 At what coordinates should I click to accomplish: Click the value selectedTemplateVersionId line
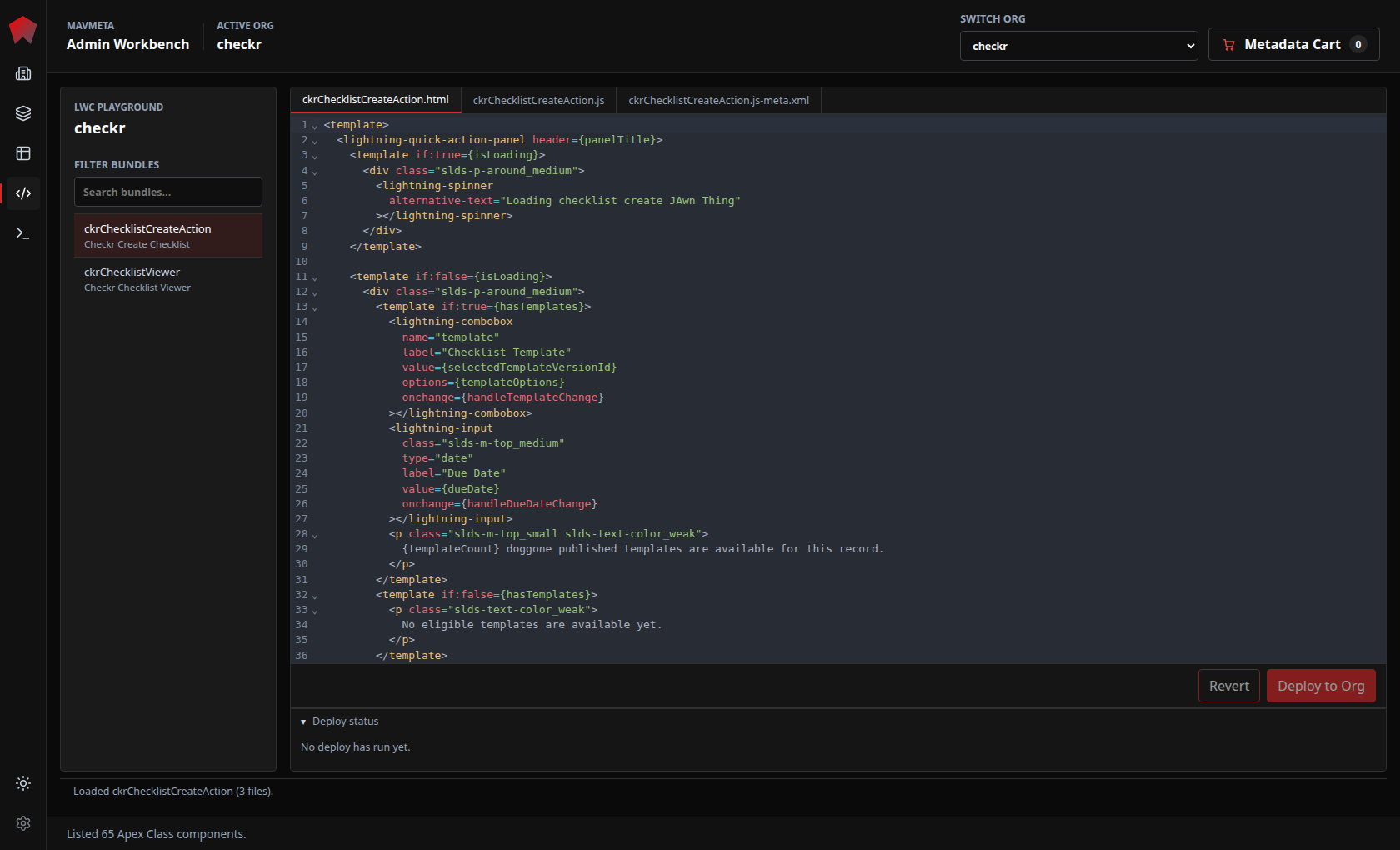(509, 367)
